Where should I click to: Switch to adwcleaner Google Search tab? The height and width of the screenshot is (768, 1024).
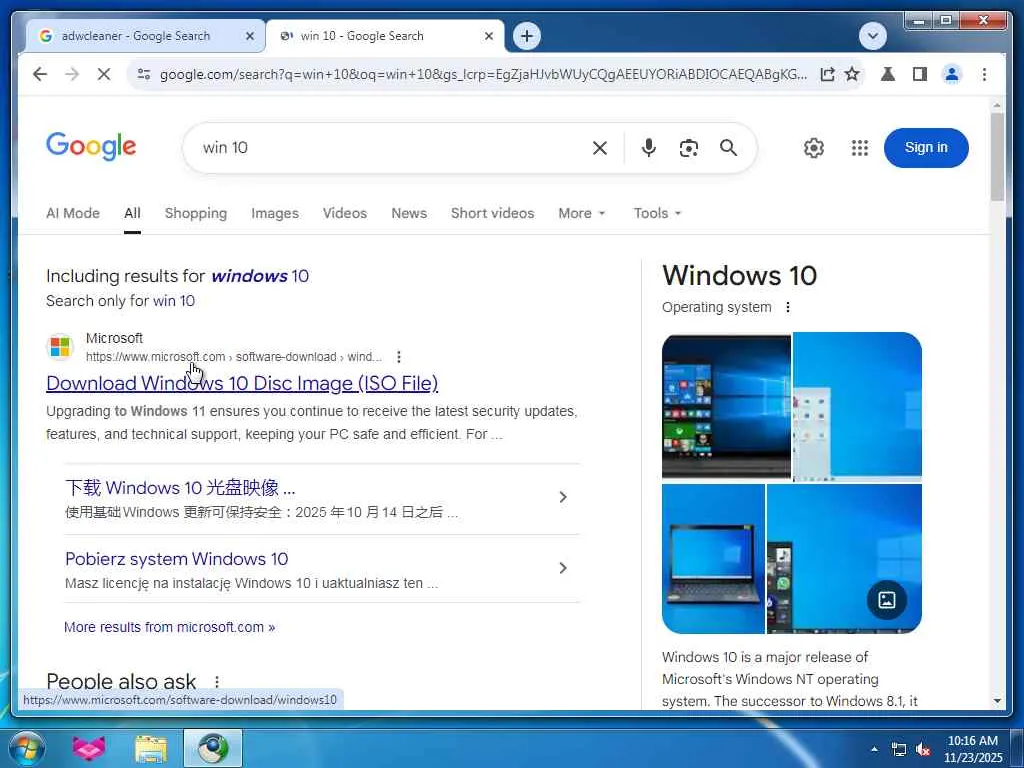[x=136, y=36]
